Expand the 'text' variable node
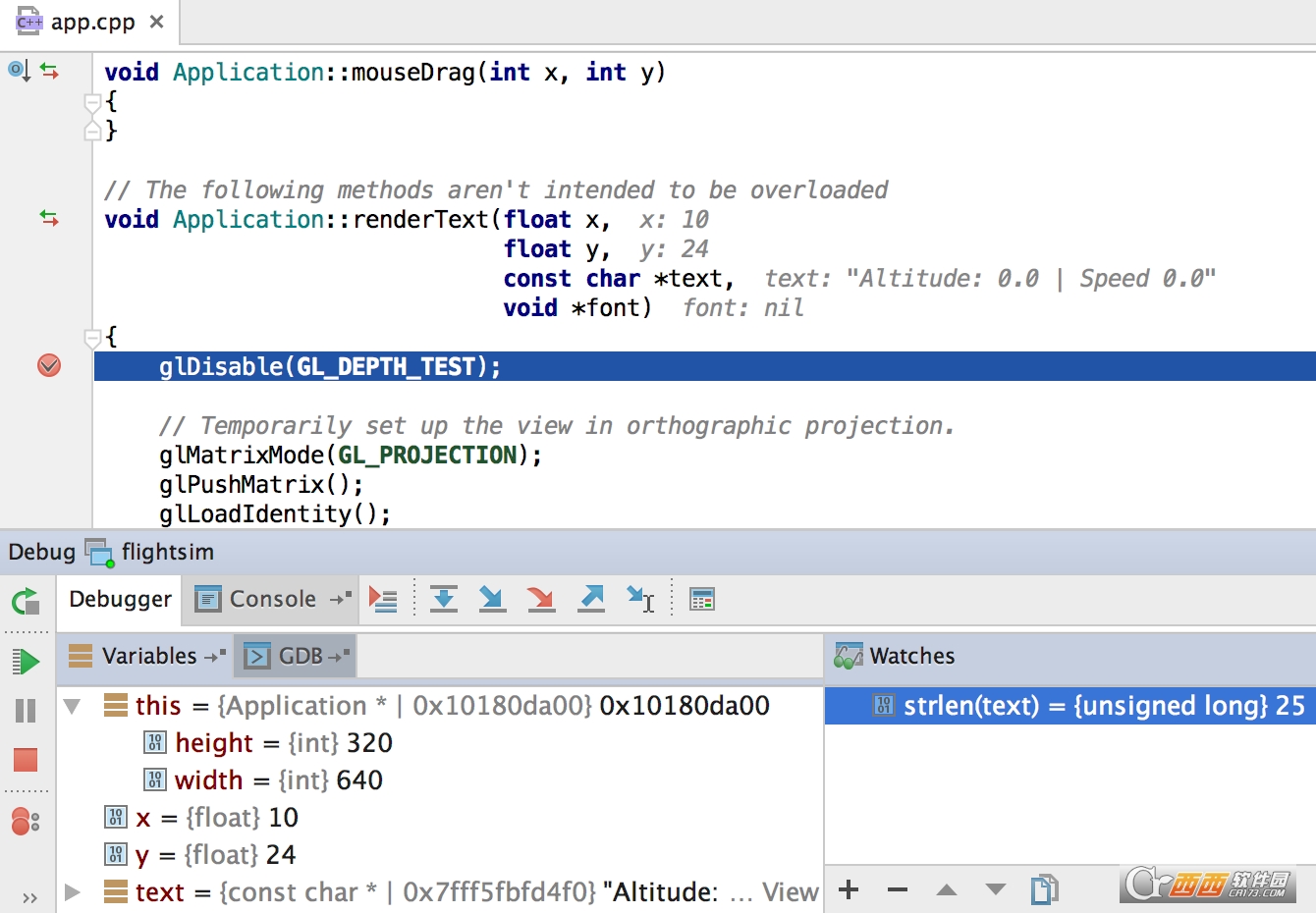The width and height of the screenshot is (1316, 913). pos(72,891)
